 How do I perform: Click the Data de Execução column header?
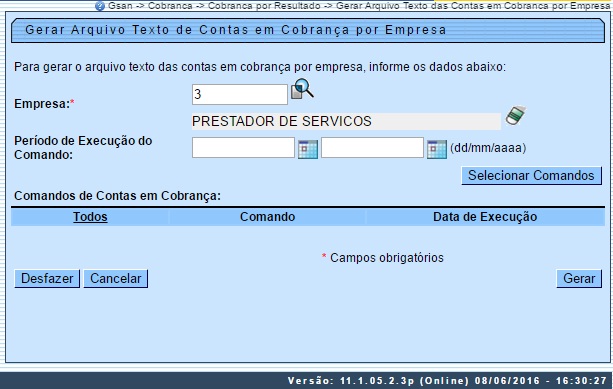[485, 217]
